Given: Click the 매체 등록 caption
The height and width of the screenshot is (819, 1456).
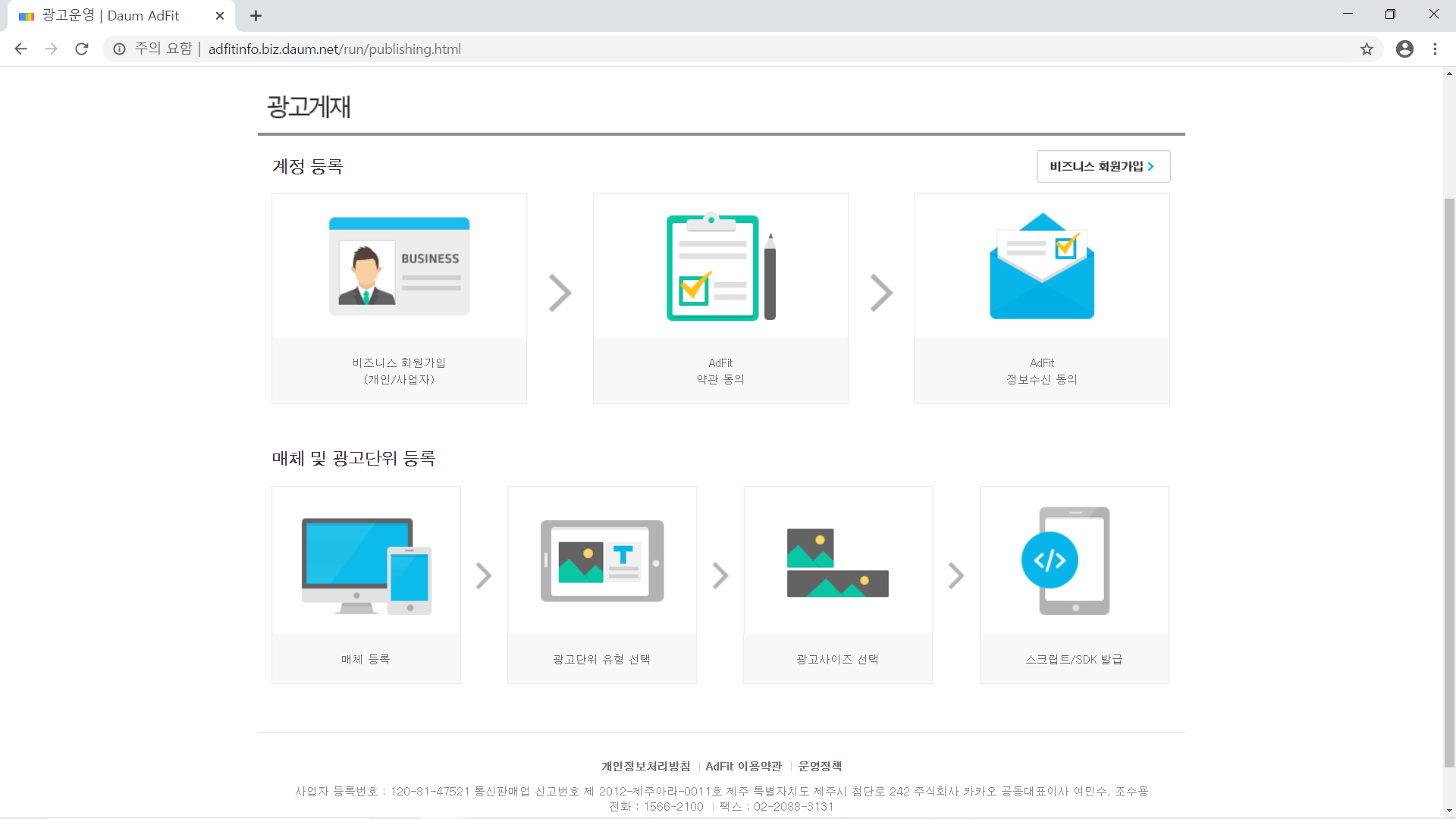Looking at the screenshot, I should point(366,660).
